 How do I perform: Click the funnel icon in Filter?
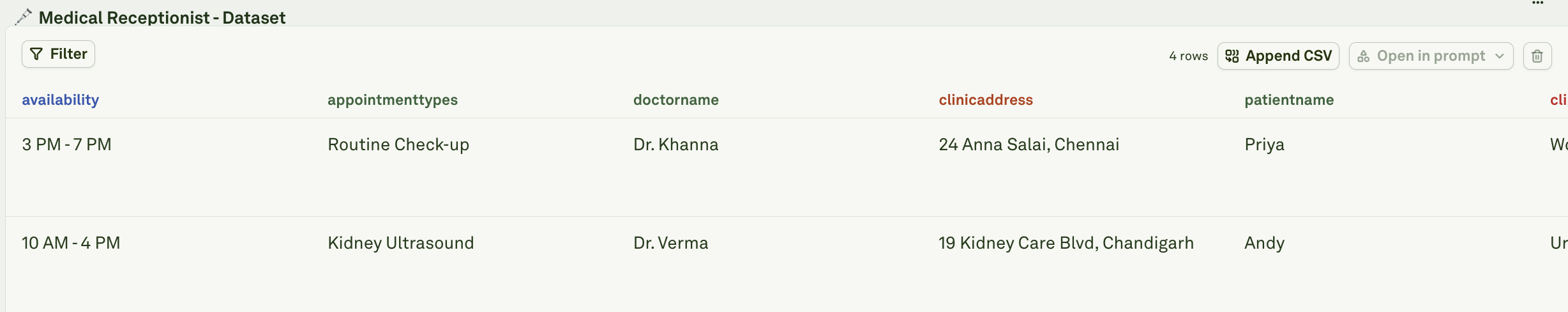pyautogui.click(x=36, y=54)
